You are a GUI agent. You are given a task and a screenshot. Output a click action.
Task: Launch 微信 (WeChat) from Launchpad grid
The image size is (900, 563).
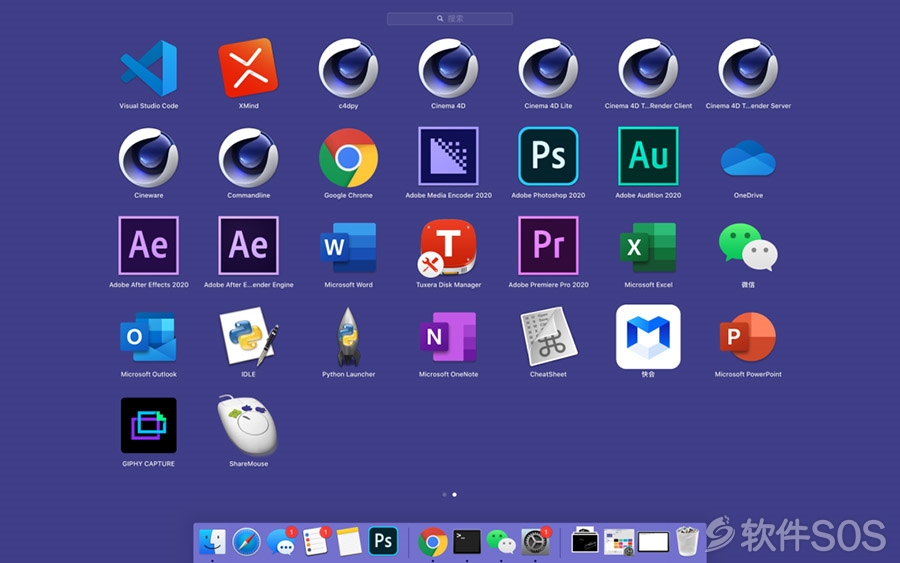pos(748,247)
